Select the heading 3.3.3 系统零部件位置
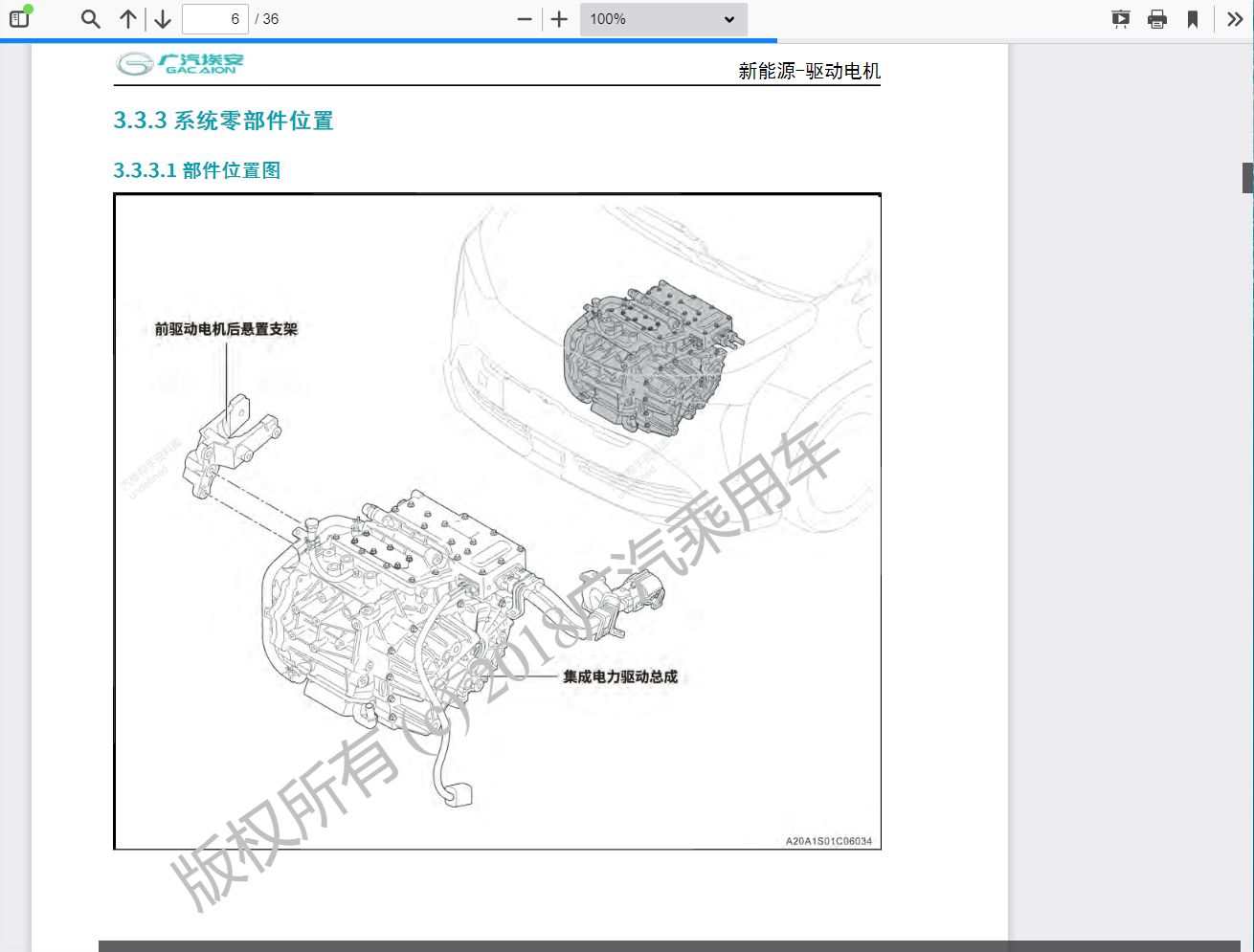Screen dimensions: 1254x952 222,122
